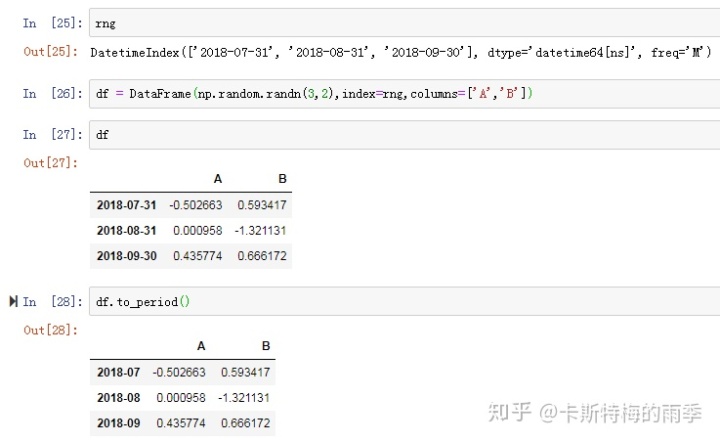Click column header A in Out[28] table
Viewport: 720px width, 442px height.
pyautogui.click(x=201, y=346)
